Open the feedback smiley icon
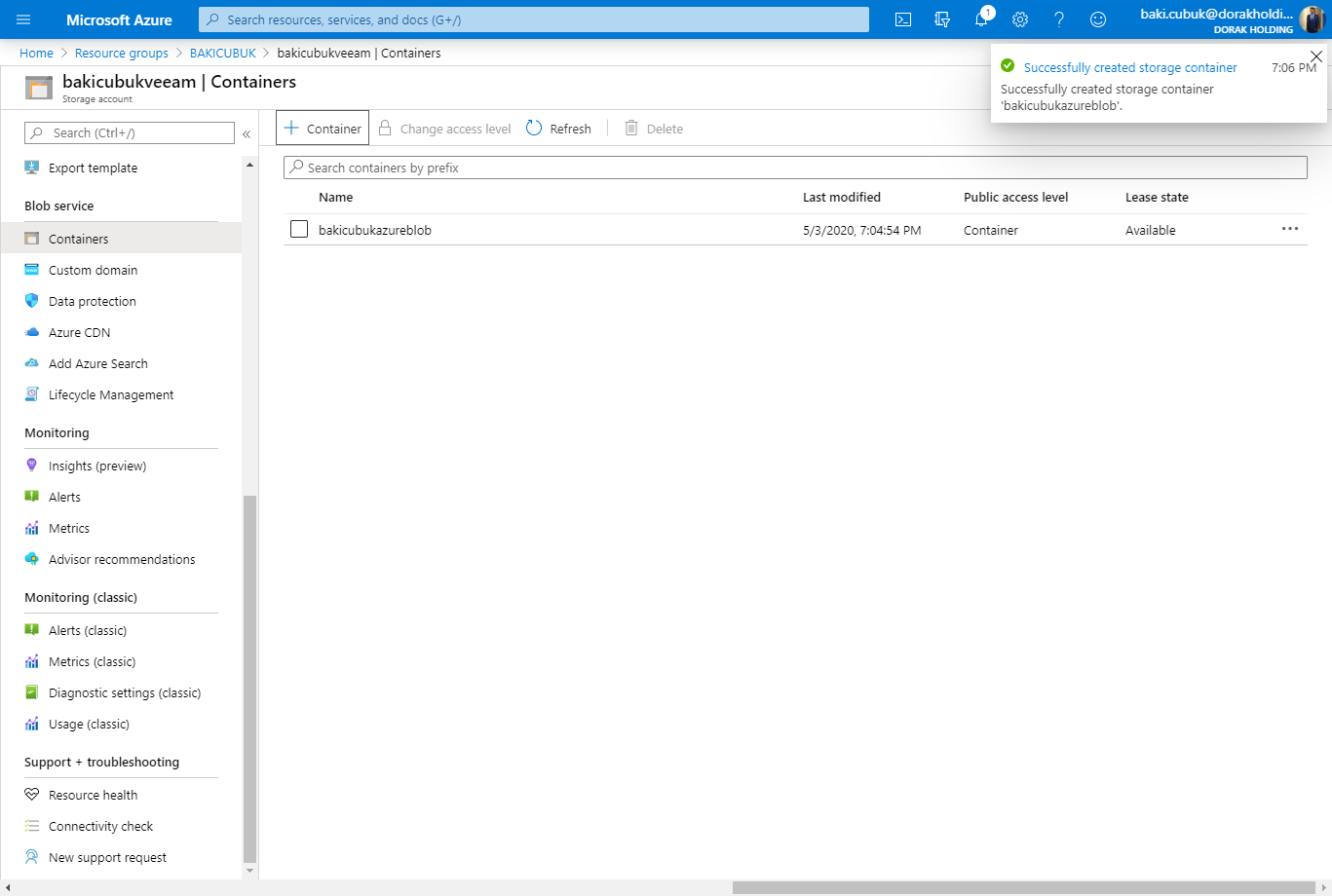The width and height of the screenshot is (1332, 896). 1098,19
